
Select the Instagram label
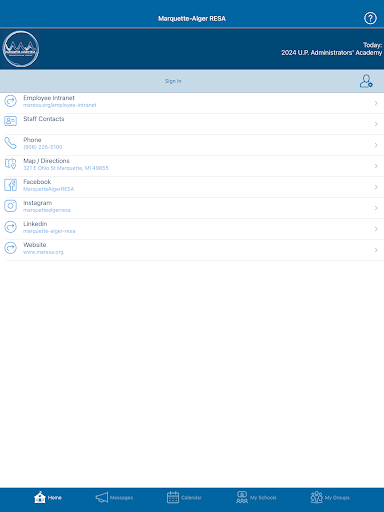click(x=38, y=203)
